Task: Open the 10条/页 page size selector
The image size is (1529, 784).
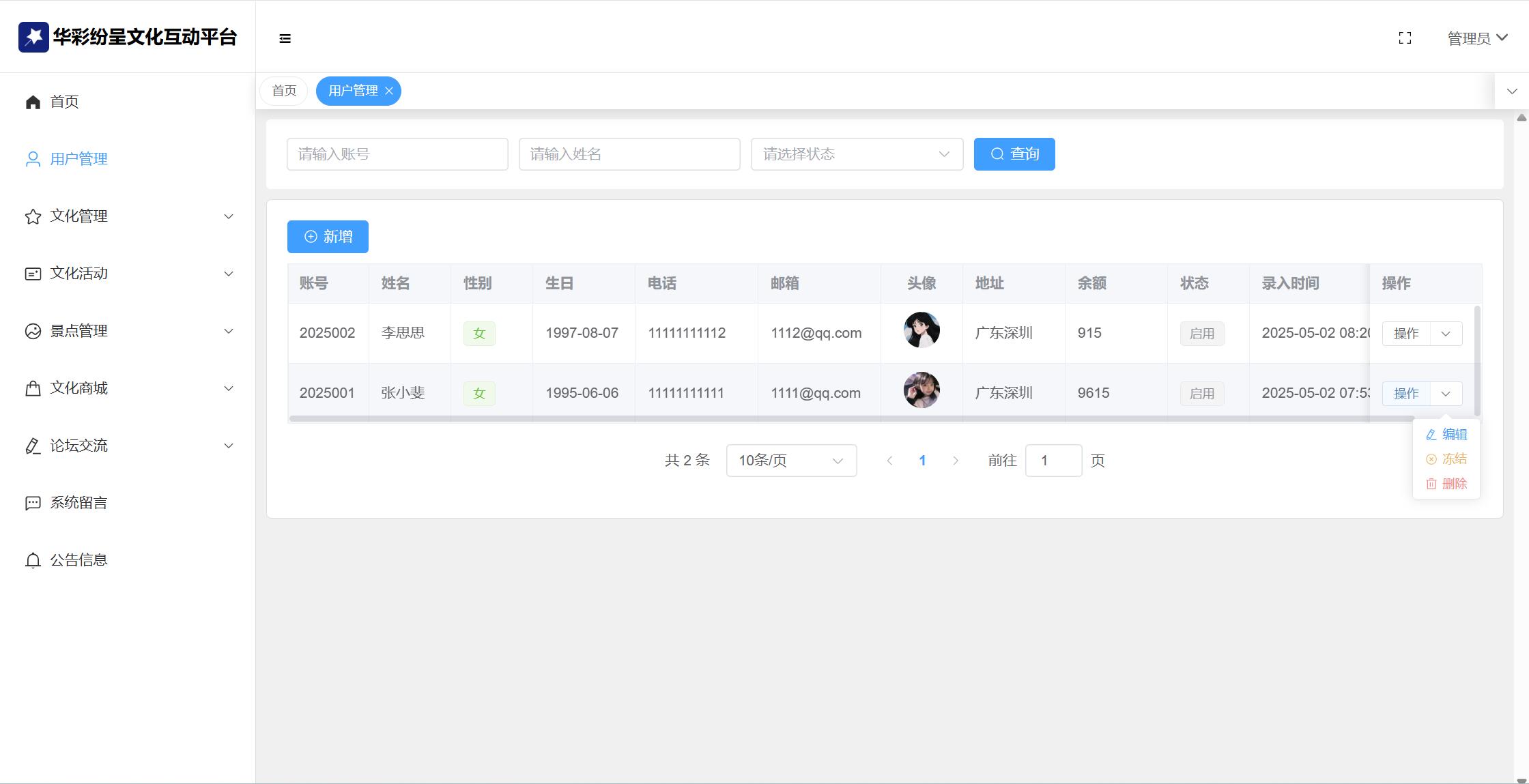Action: pyautogui.click(x=791, y=461)
